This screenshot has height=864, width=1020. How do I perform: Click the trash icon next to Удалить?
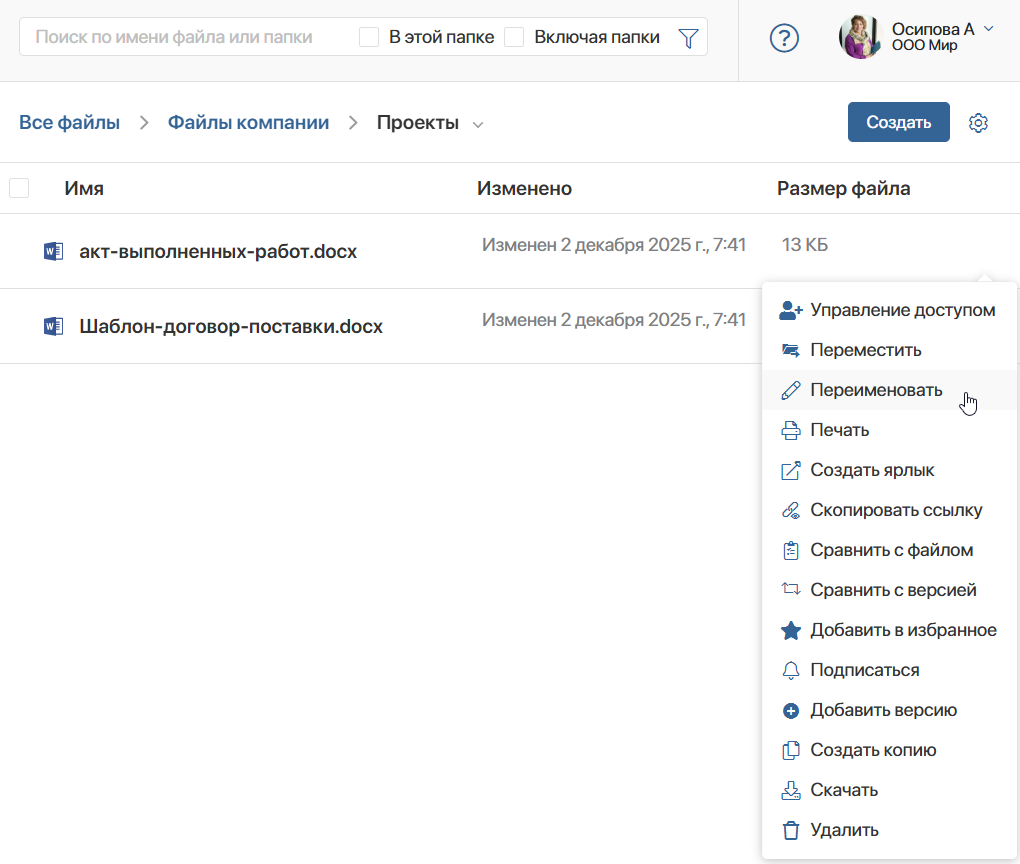790,830
